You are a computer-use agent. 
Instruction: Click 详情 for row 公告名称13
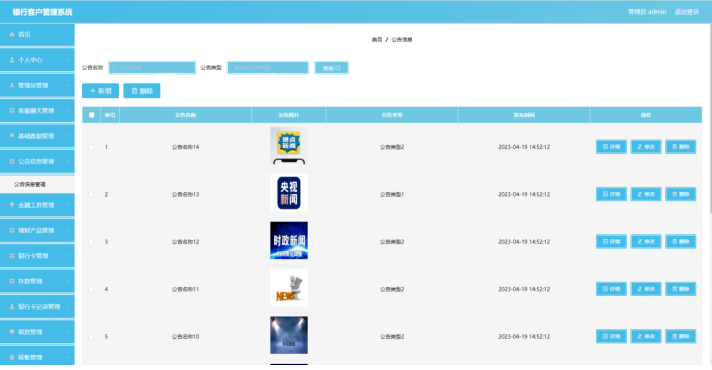[611, 194]
